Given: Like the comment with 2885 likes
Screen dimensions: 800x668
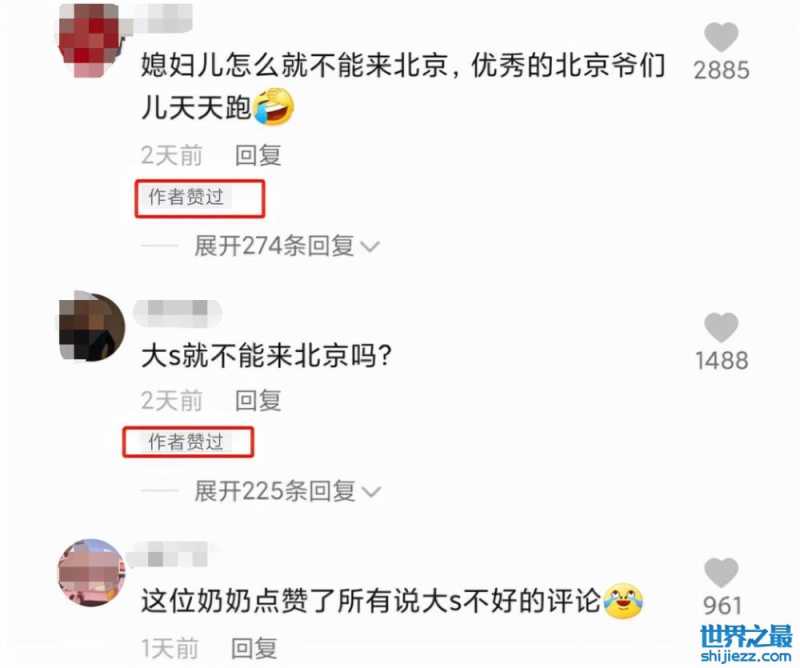Looking at the screenshot, I should pos(721,37).
